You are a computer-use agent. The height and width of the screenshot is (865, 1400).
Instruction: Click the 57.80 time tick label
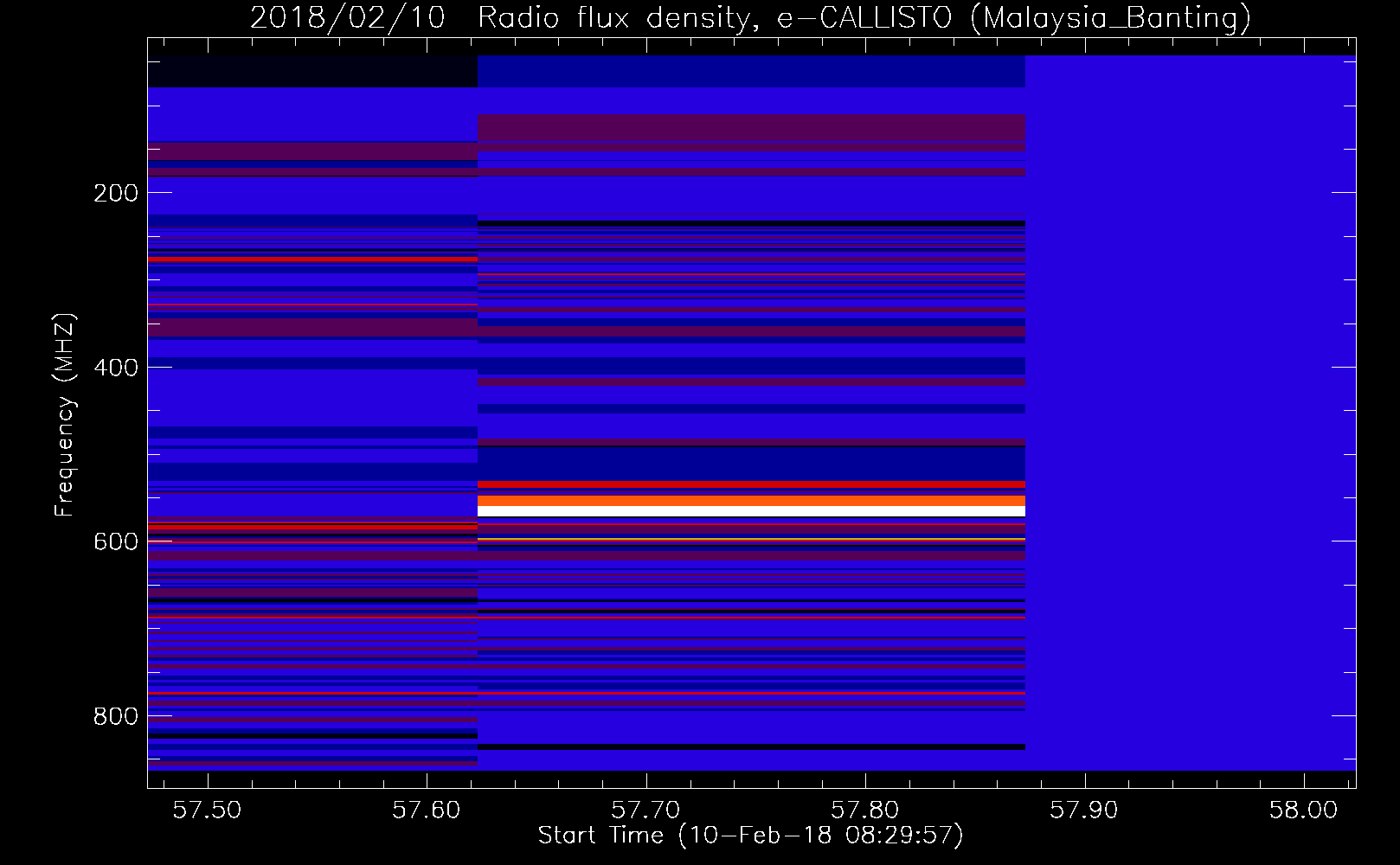tap(865, 811)
